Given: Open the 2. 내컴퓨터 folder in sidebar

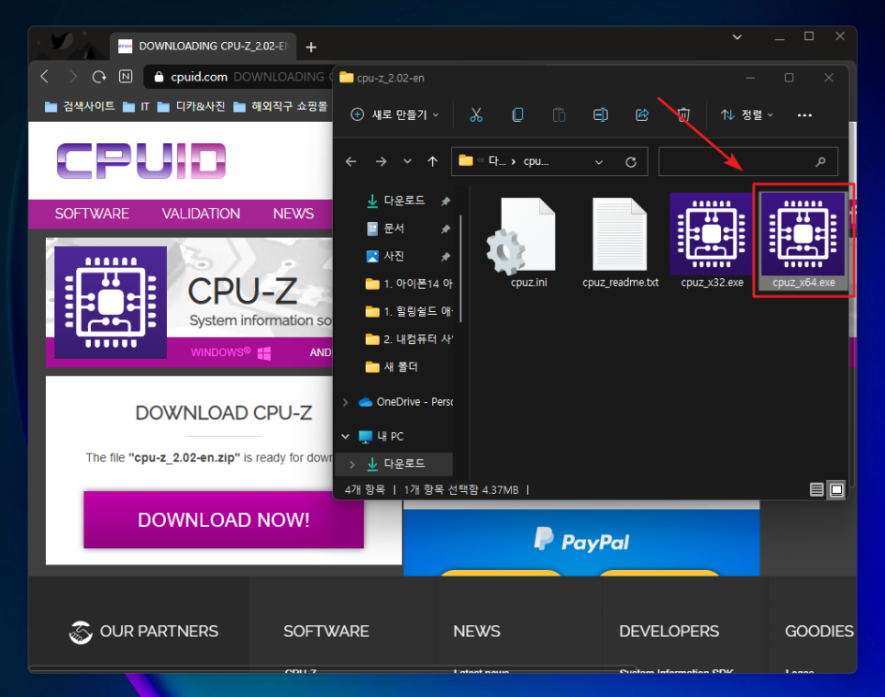Looking at the screenshot, I should tap(409, 339).
